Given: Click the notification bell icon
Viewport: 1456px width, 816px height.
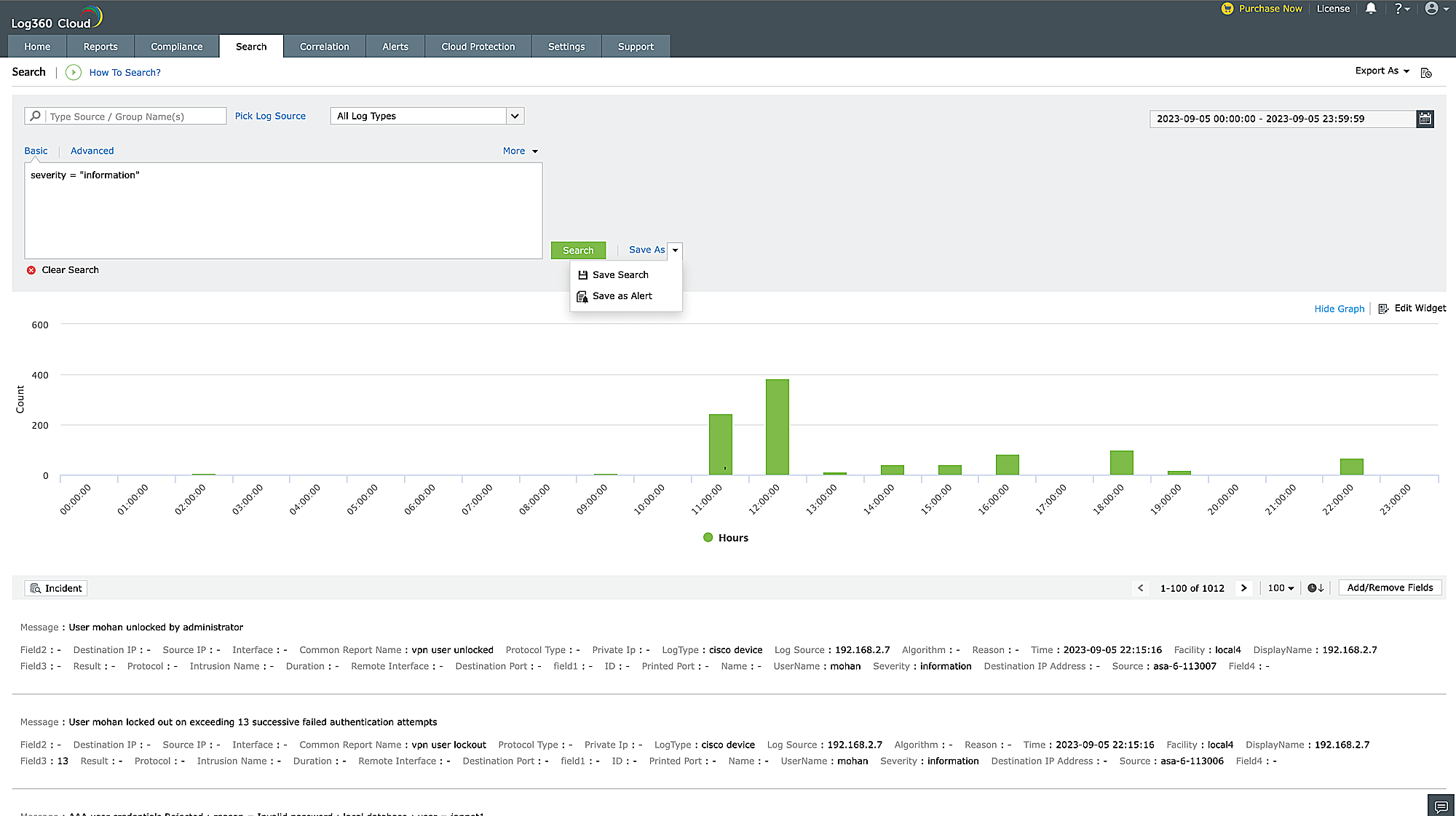Looking at the screenshot, I should point(1371,9).
